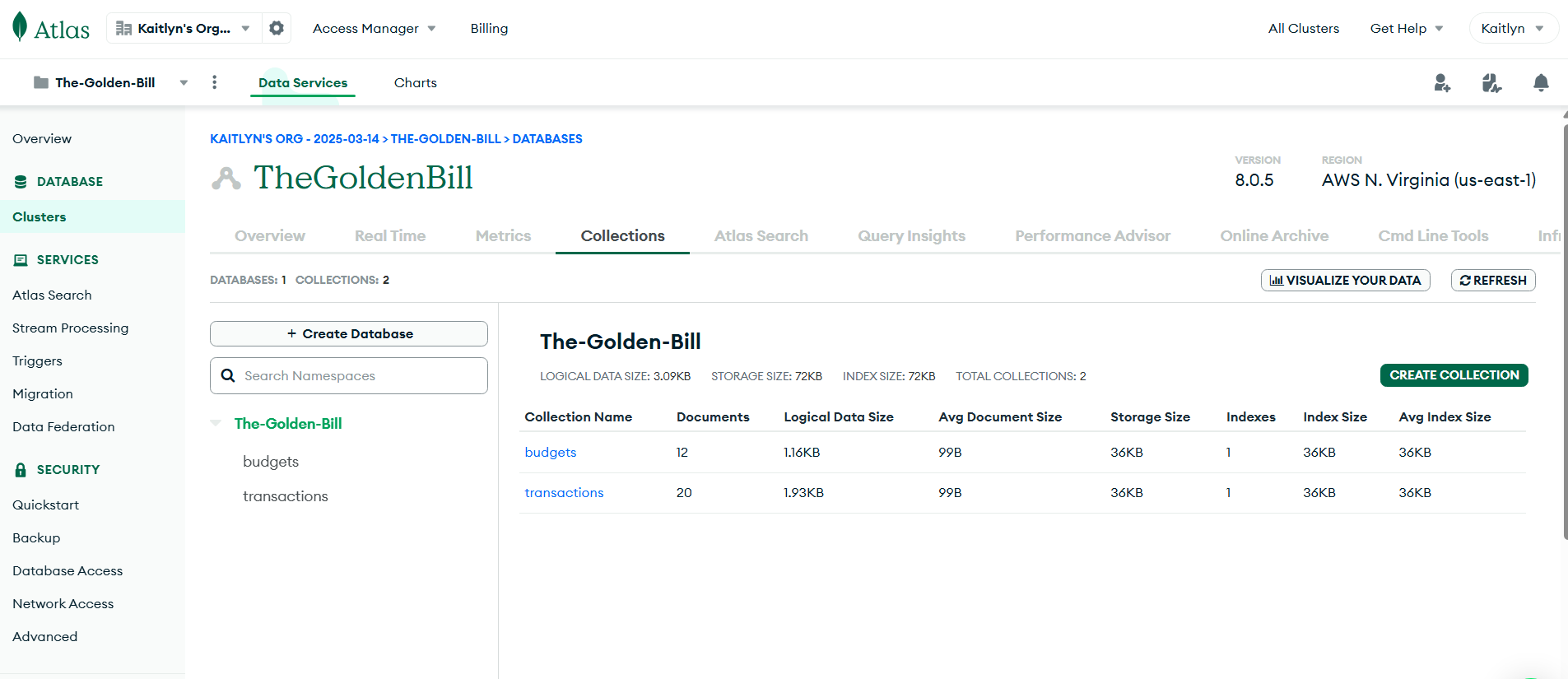Go to Billing

(489, 28)
